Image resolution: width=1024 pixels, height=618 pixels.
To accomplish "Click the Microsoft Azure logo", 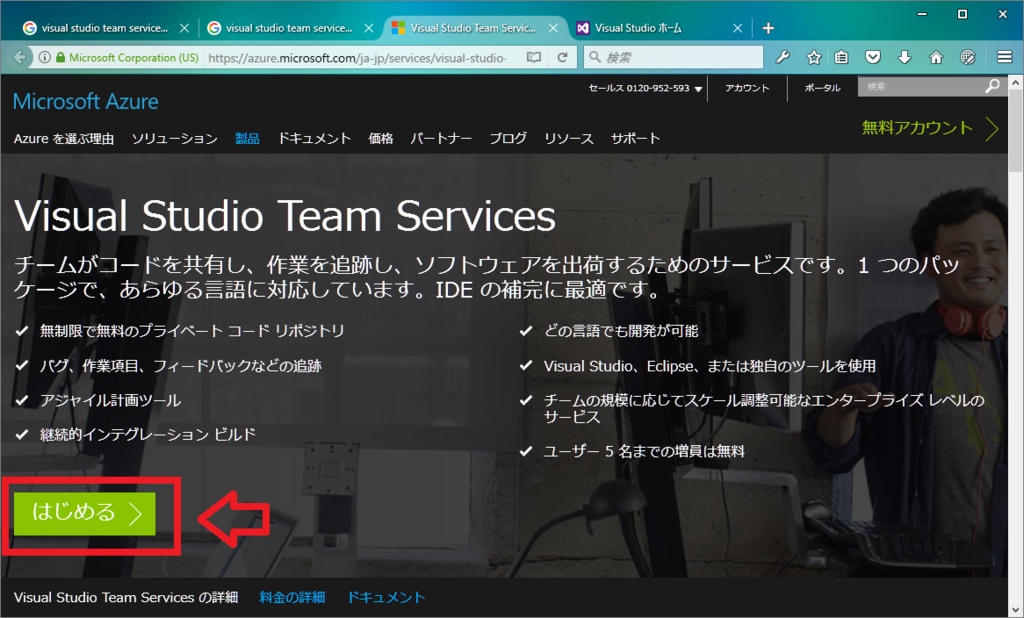I will [86, 101].
